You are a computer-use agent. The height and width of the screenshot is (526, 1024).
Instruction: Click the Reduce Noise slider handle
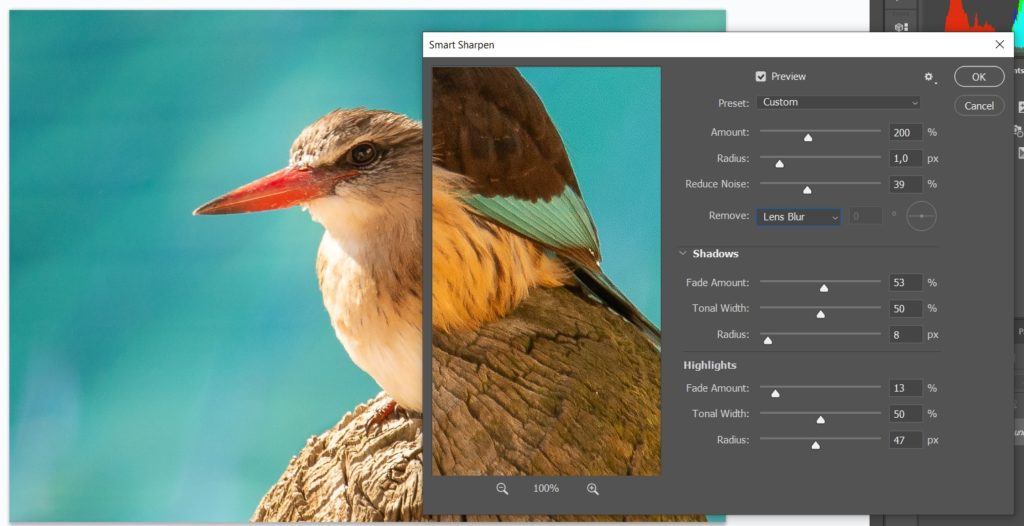tap(807, 189)
